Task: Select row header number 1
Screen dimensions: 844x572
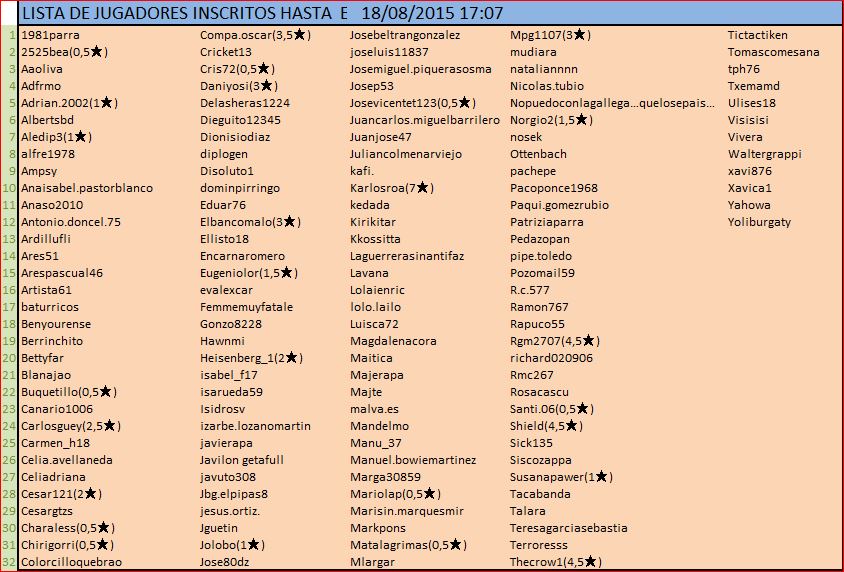Action: (9, 35)
